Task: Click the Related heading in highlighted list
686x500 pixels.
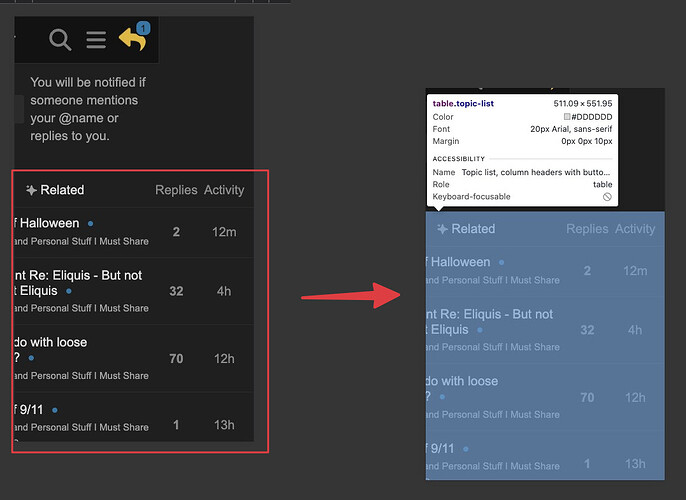Action: coord(473,229)
